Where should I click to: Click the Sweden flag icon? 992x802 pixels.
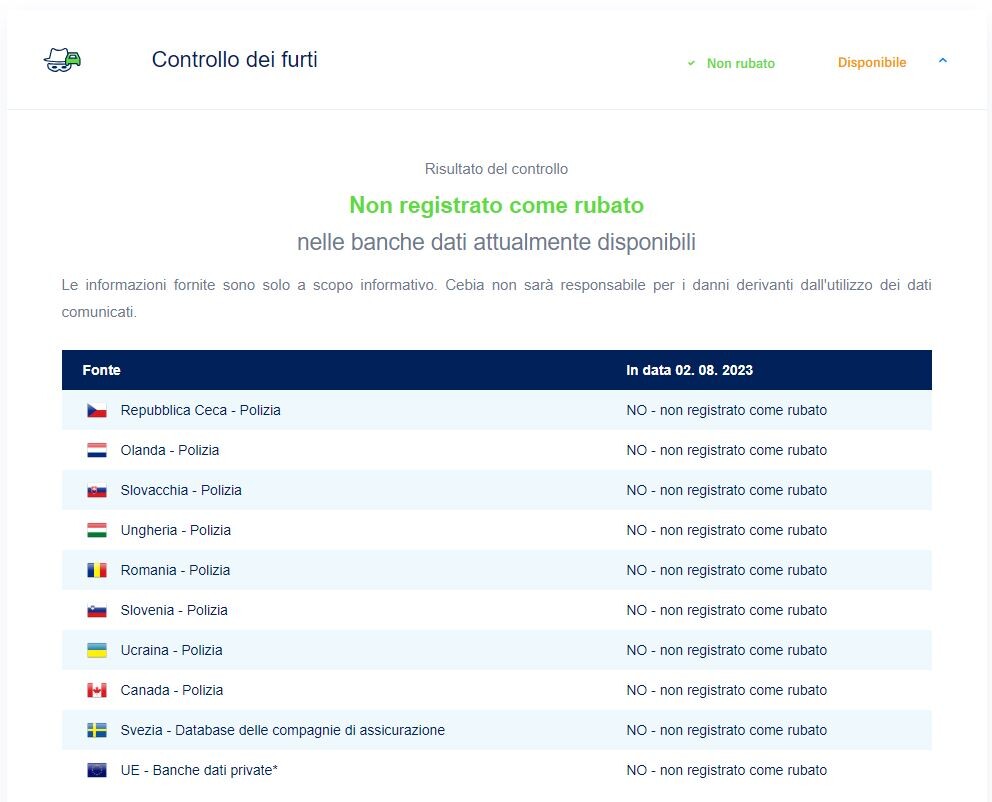click(97, 730)
